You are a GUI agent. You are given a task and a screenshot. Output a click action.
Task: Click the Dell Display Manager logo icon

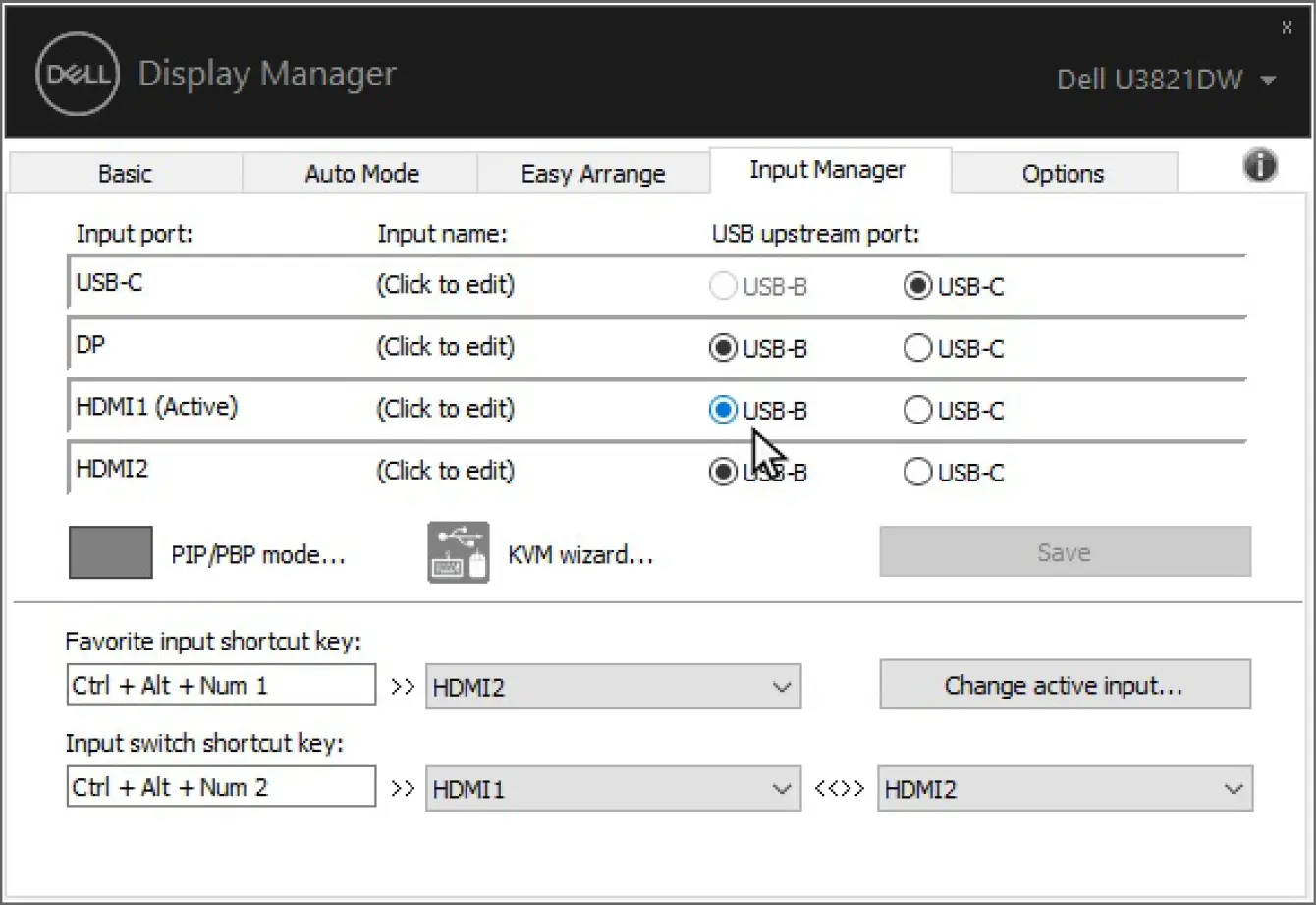[x=77, y=74]
